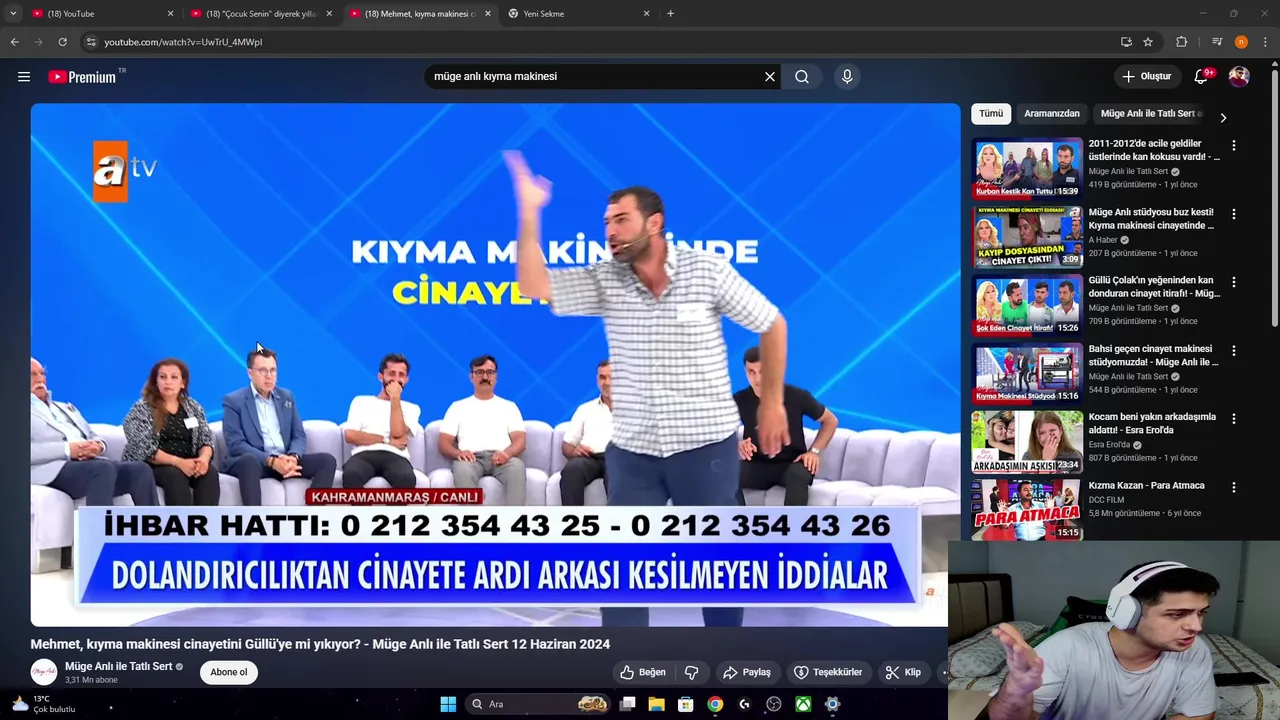
Task: Install app icon in address bar
Action: (1126, 42)
